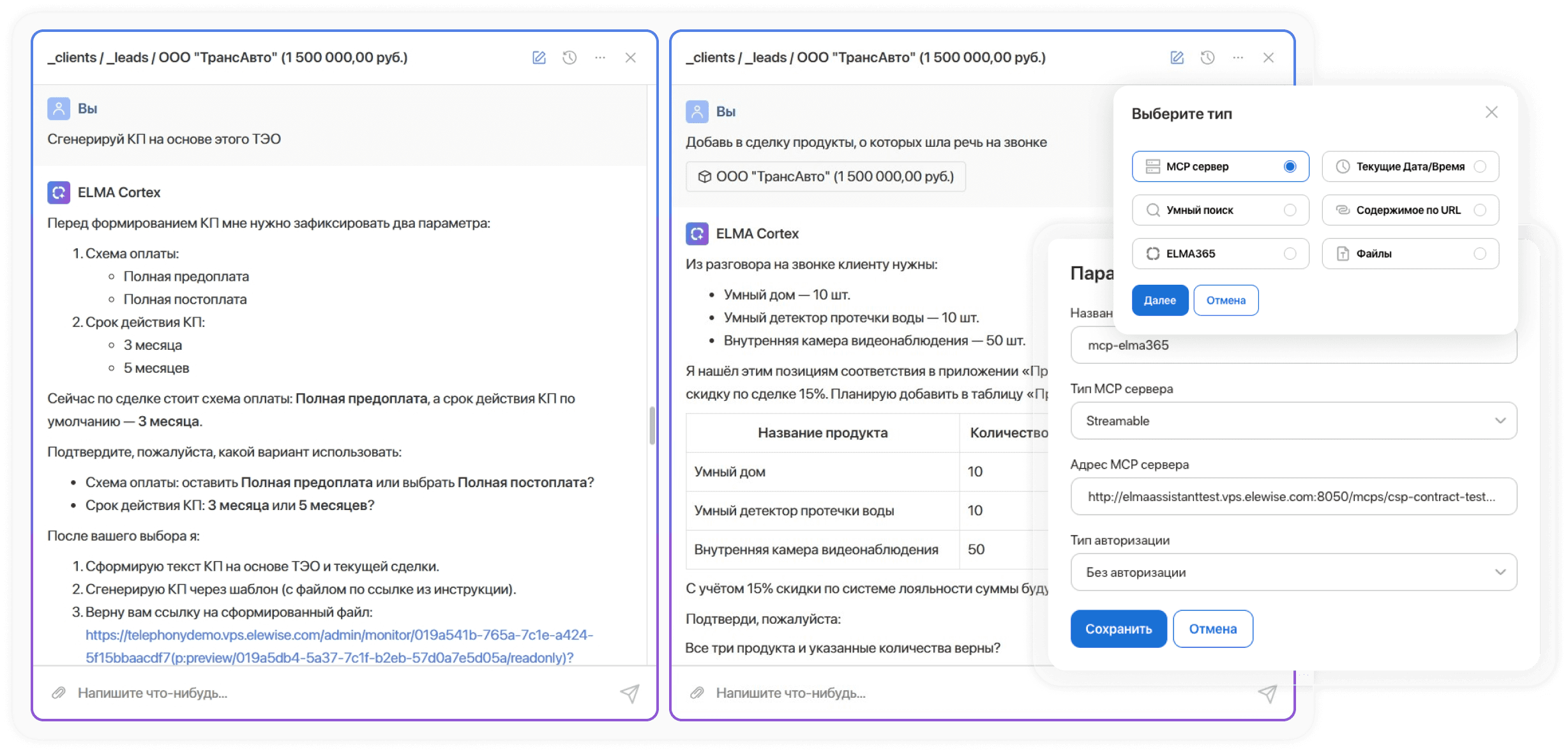Open the Тип авторизации dropdown

(1500, 572)
